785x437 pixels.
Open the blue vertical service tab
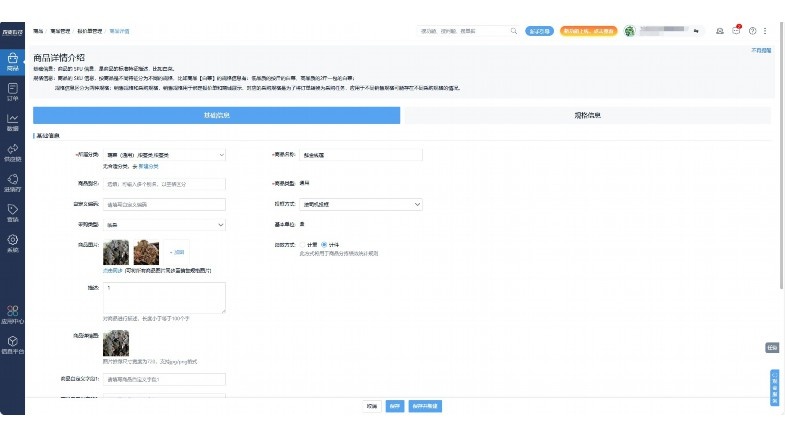774,388
